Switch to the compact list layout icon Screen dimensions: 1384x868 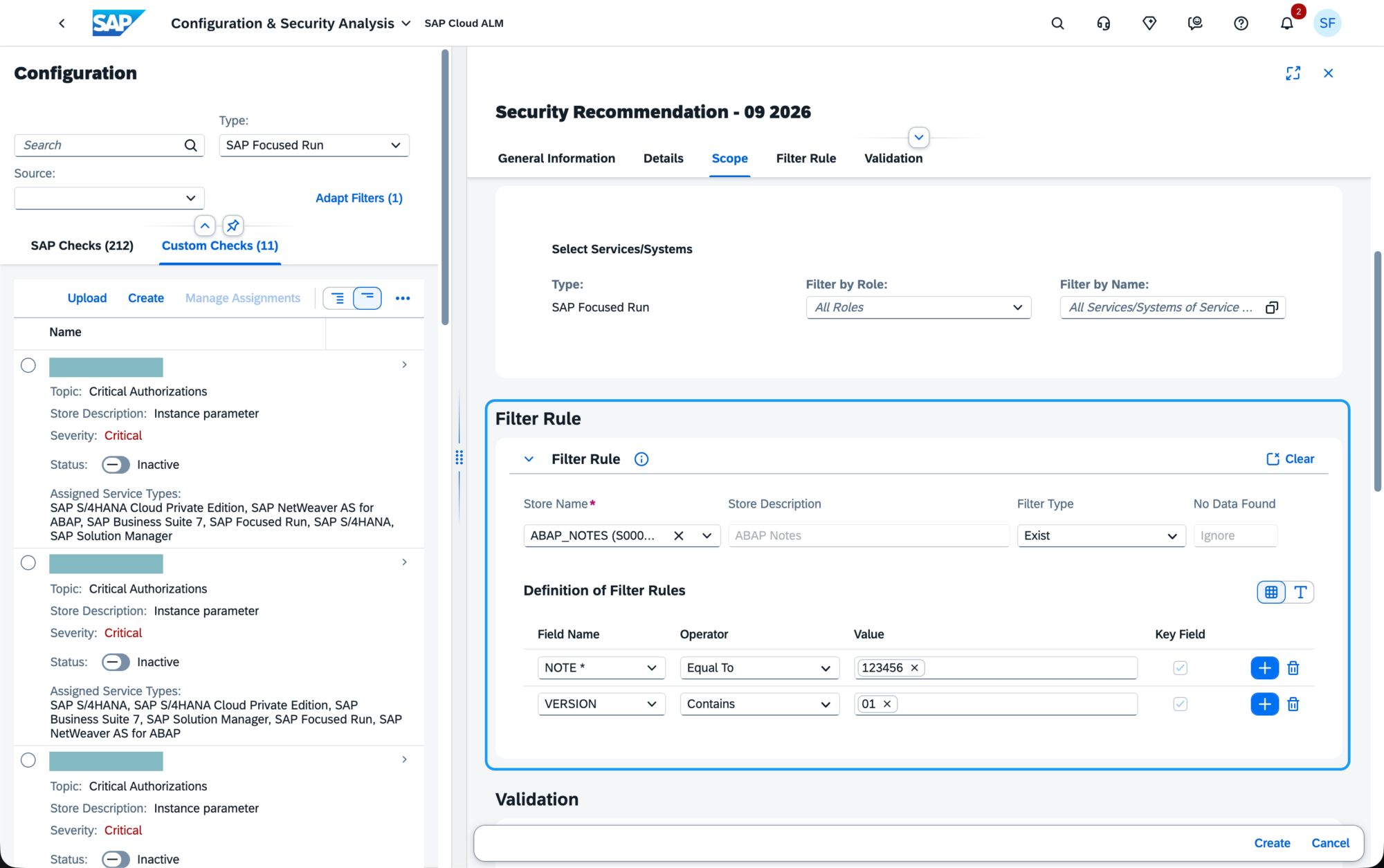338,298
